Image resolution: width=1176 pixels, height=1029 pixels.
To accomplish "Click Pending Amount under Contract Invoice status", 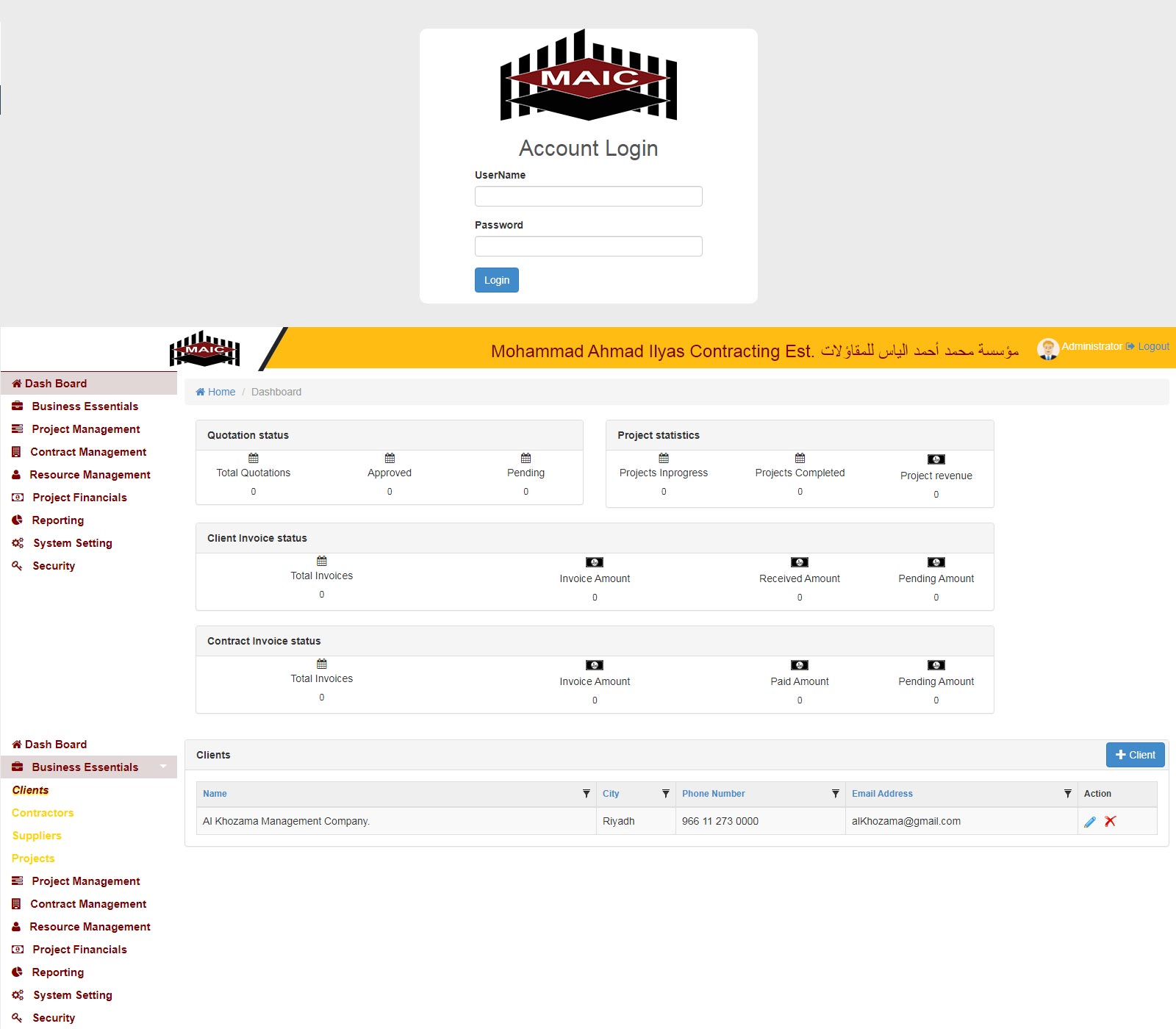I will point(936,681).
